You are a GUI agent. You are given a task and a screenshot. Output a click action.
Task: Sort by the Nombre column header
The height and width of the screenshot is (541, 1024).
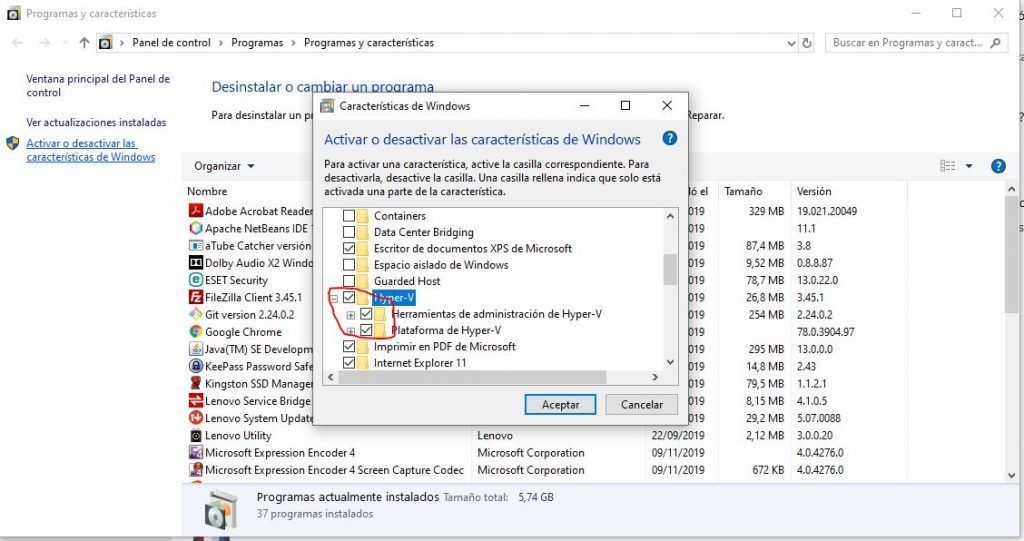pyautogui.click(x=207, y=191)
